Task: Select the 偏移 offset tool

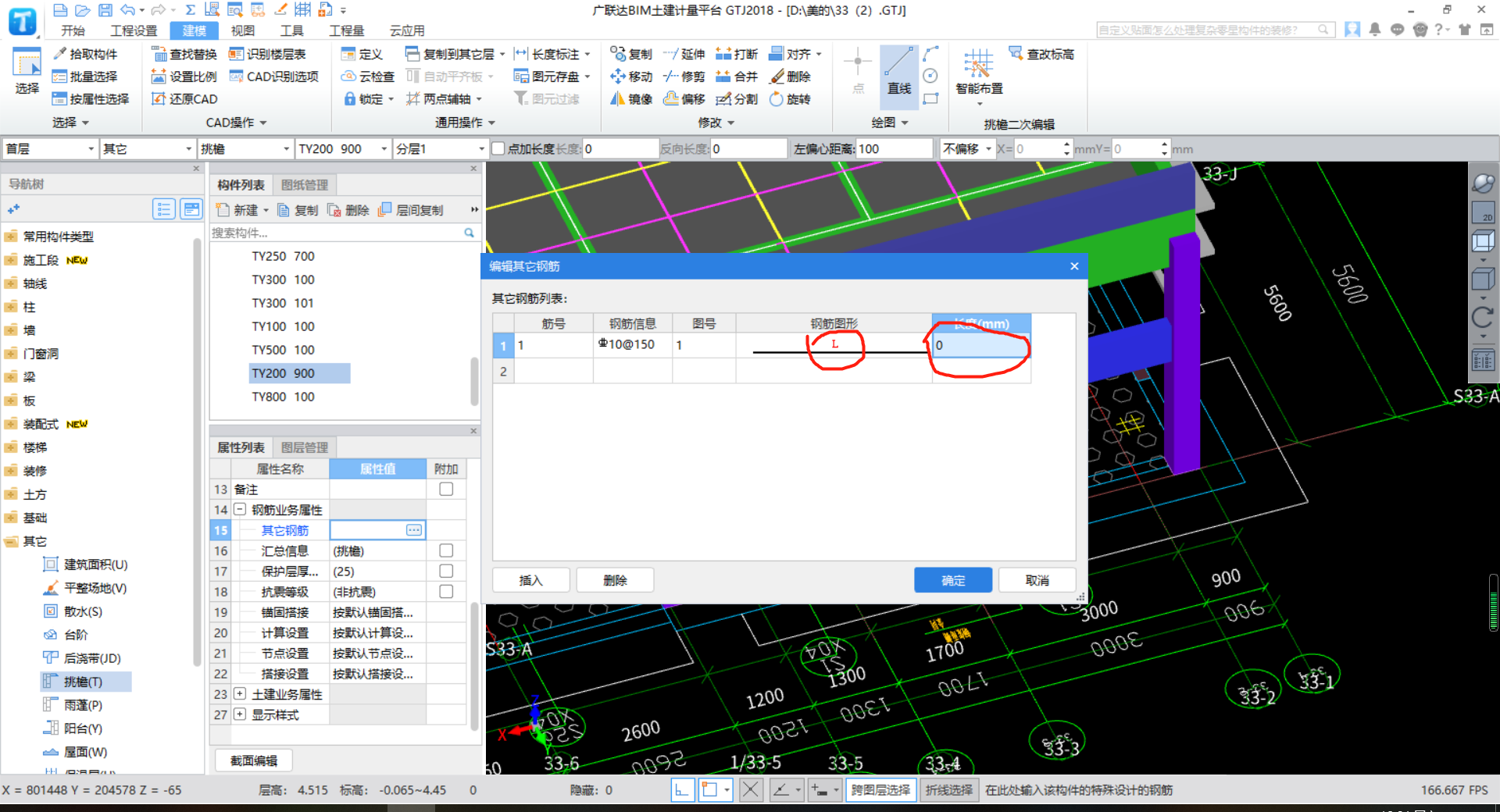Action: point(684,99)
